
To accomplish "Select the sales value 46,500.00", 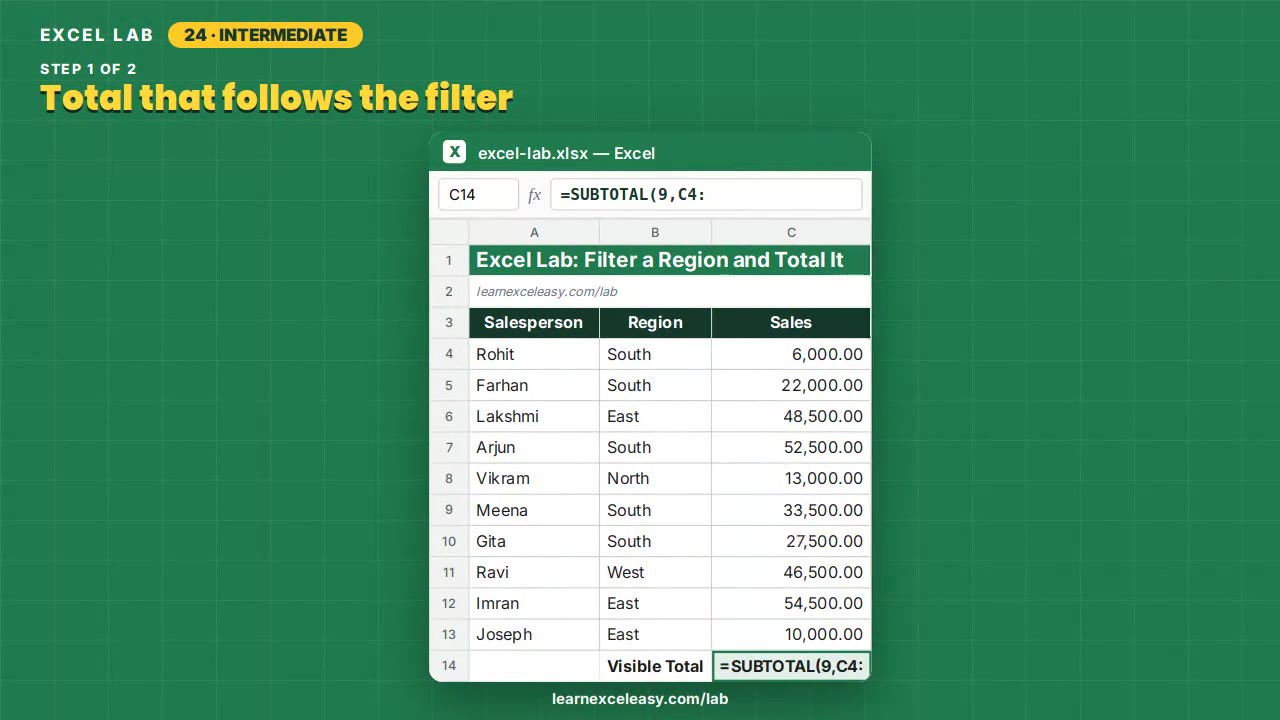I will 791,572.
